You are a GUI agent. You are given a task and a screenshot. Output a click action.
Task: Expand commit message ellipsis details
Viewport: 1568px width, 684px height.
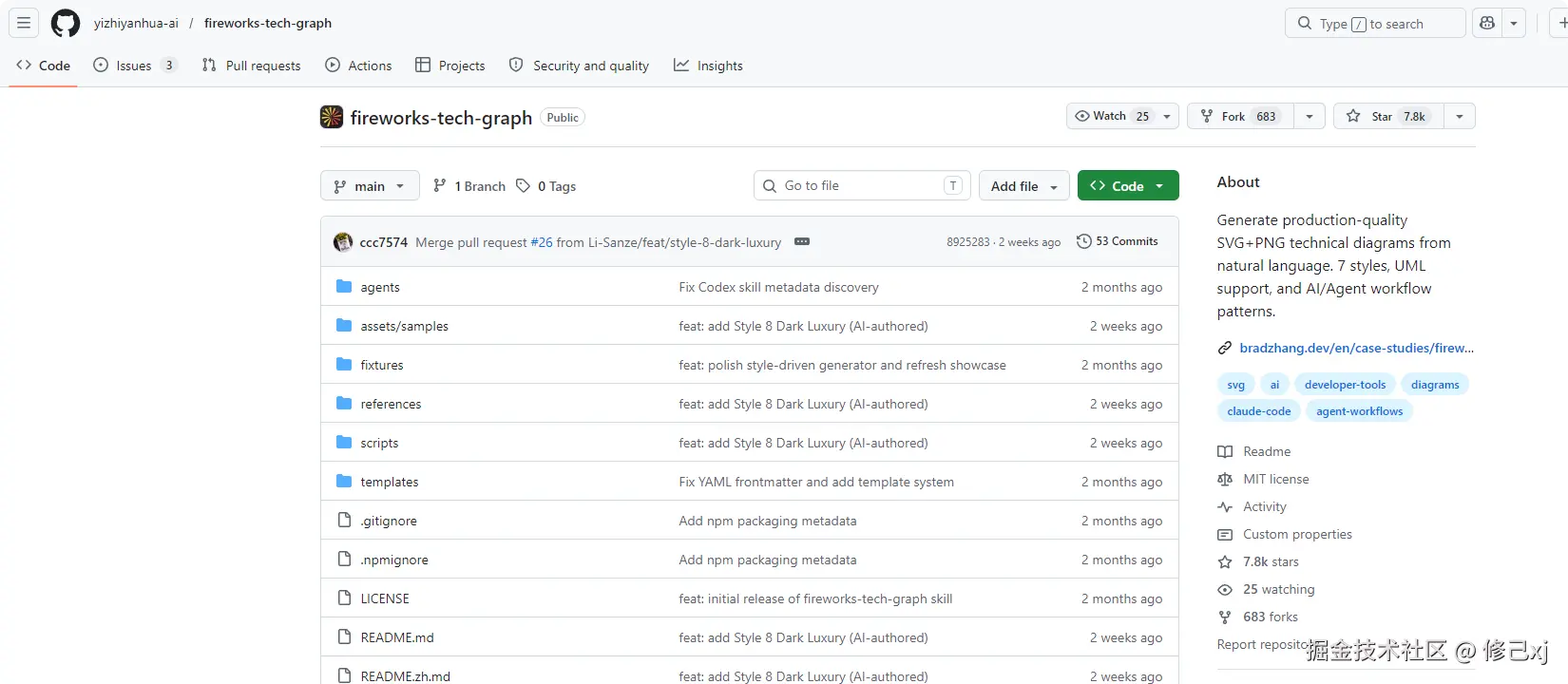[x=802, y=241]
